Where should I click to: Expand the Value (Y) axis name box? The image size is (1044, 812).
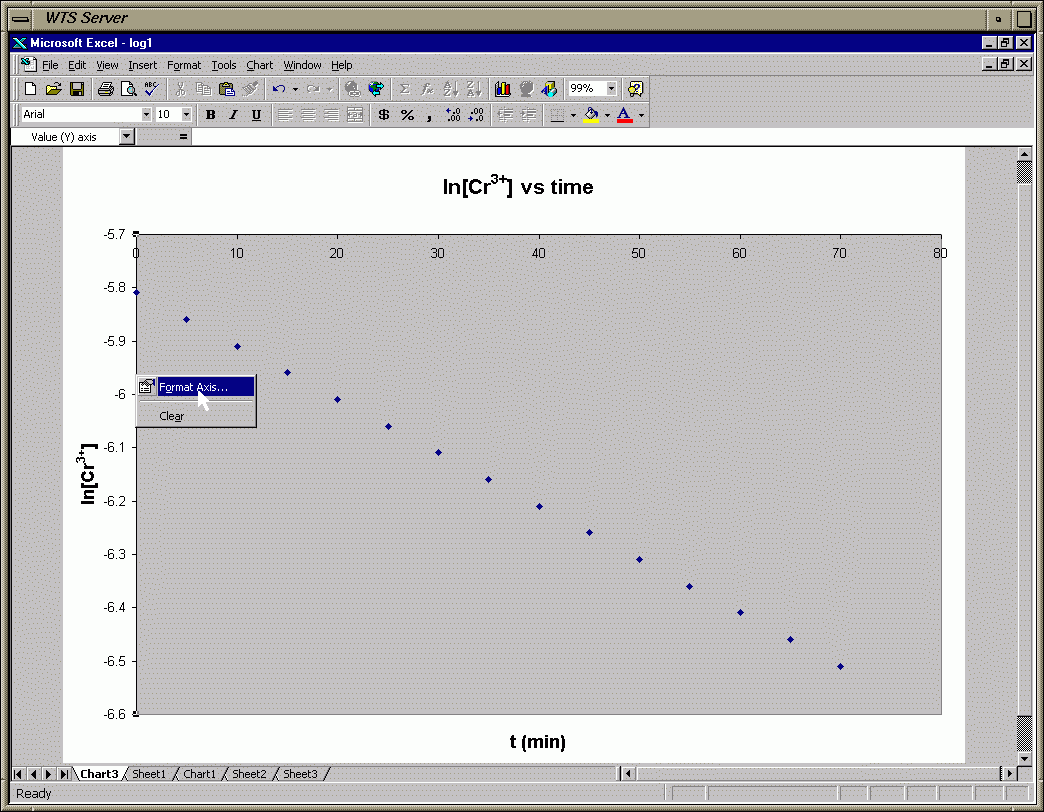pos(126,137)
